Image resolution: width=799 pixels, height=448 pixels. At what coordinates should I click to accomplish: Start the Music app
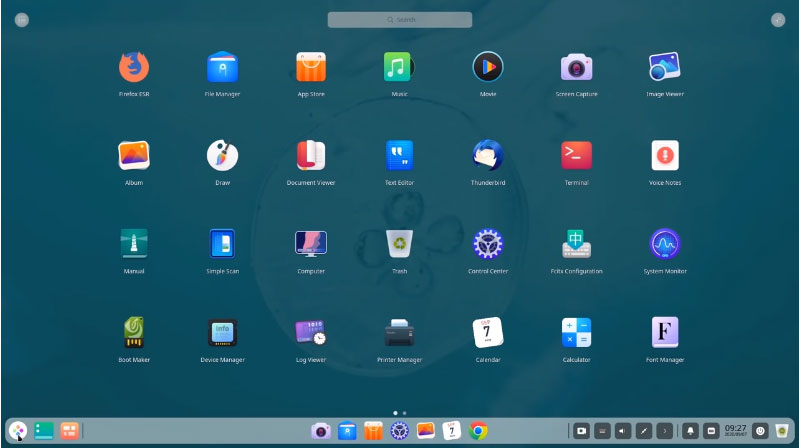(400, 67)
